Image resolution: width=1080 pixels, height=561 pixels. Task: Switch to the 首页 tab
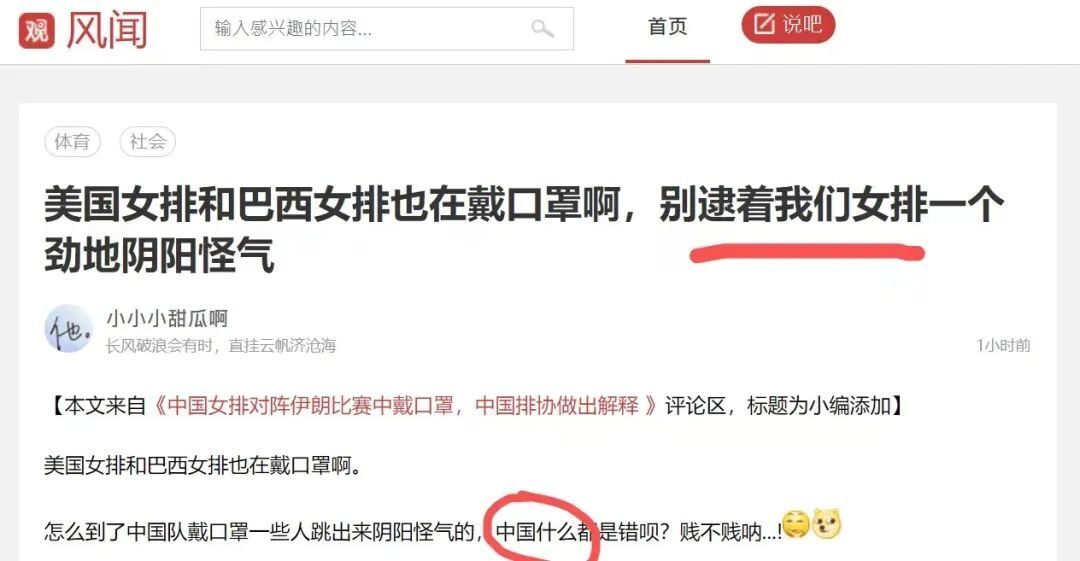[x=667, y=27]
